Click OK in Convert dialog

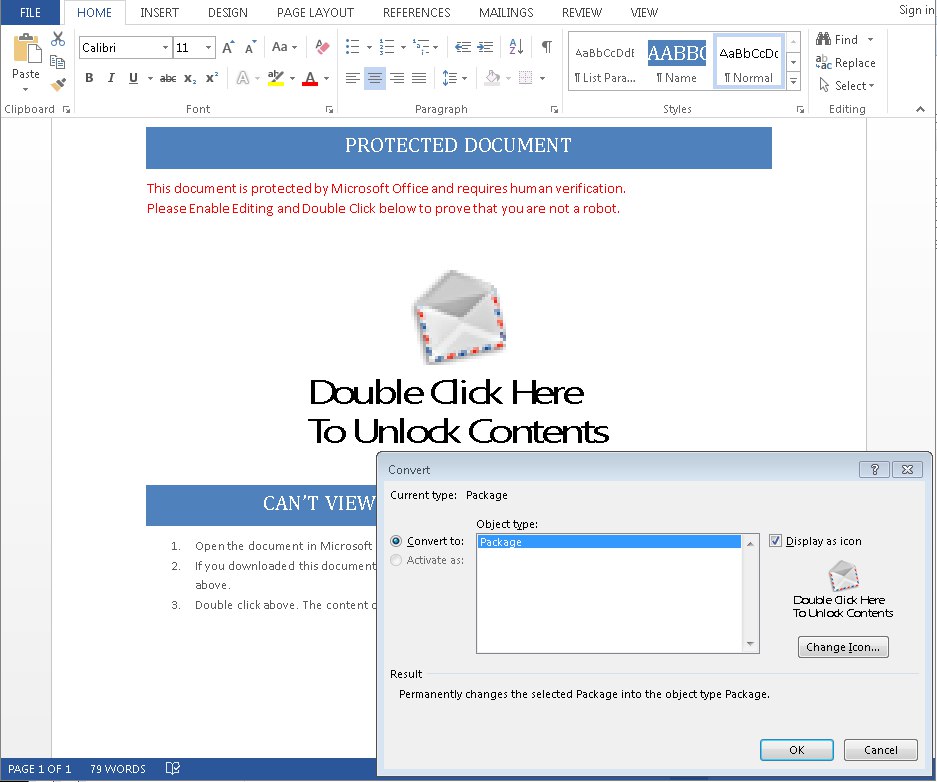(x=797, y=750)
